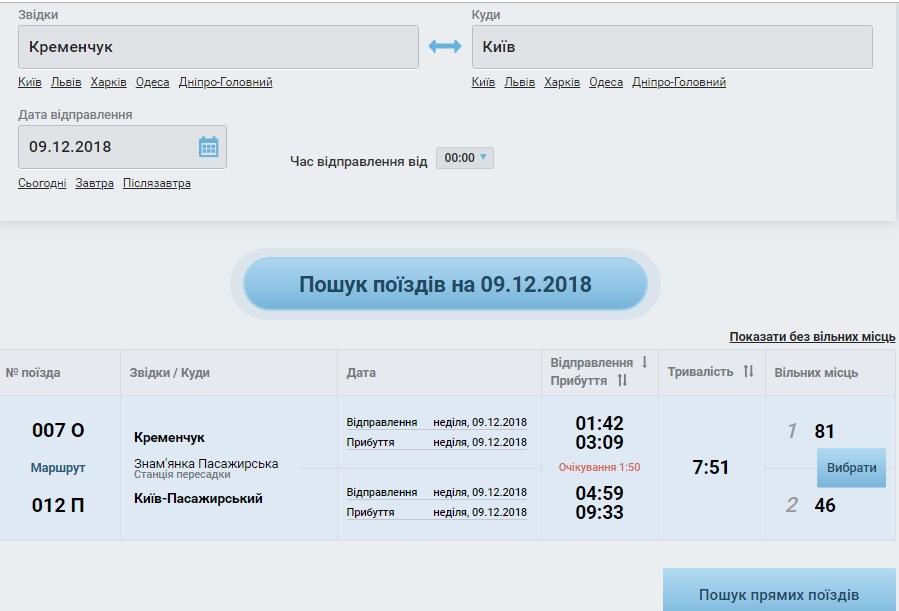
Task: Expand the departure time 00:00 dropdown
Action: click(465, 158)
